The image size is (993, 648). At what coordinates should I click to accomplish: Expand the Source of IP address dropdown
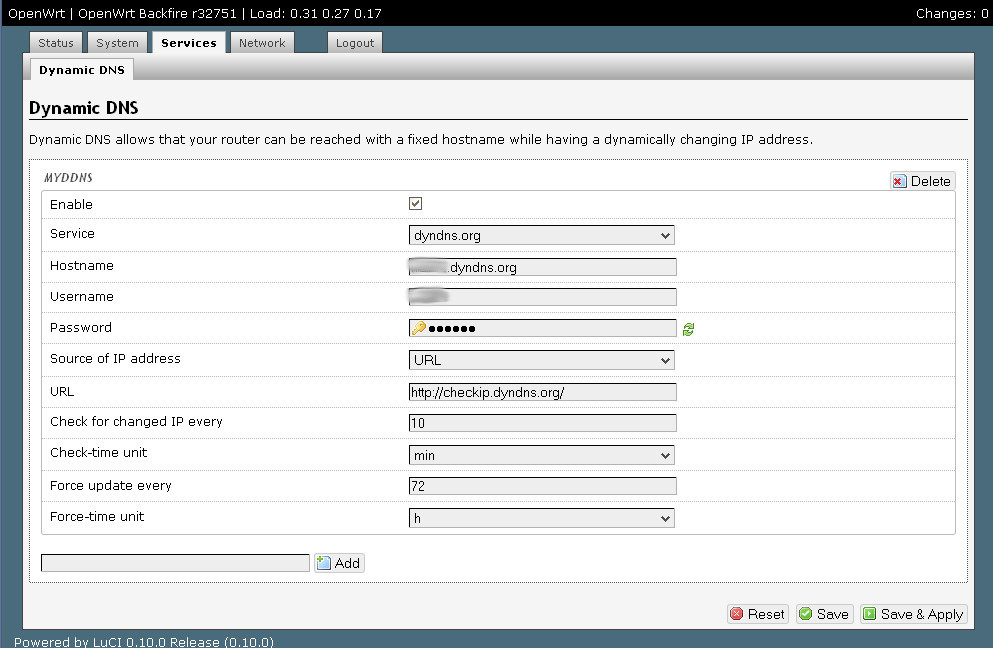click(x=541, y=361)
